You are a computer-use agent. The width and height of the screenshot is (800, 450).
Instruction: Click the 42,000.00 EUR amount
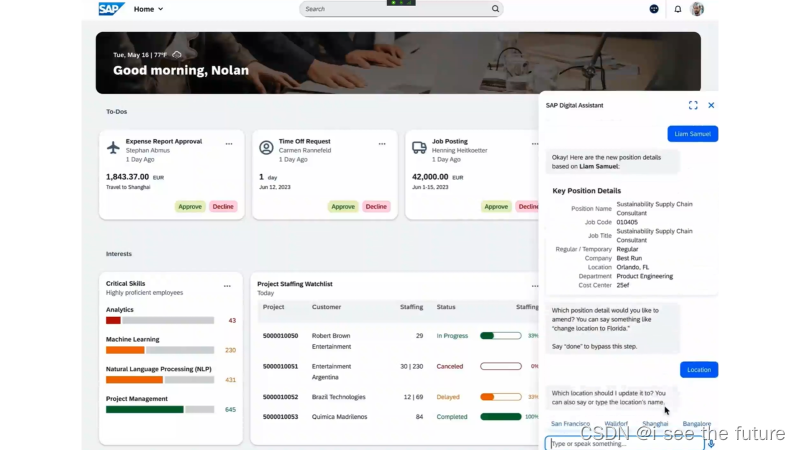[437, 177]
